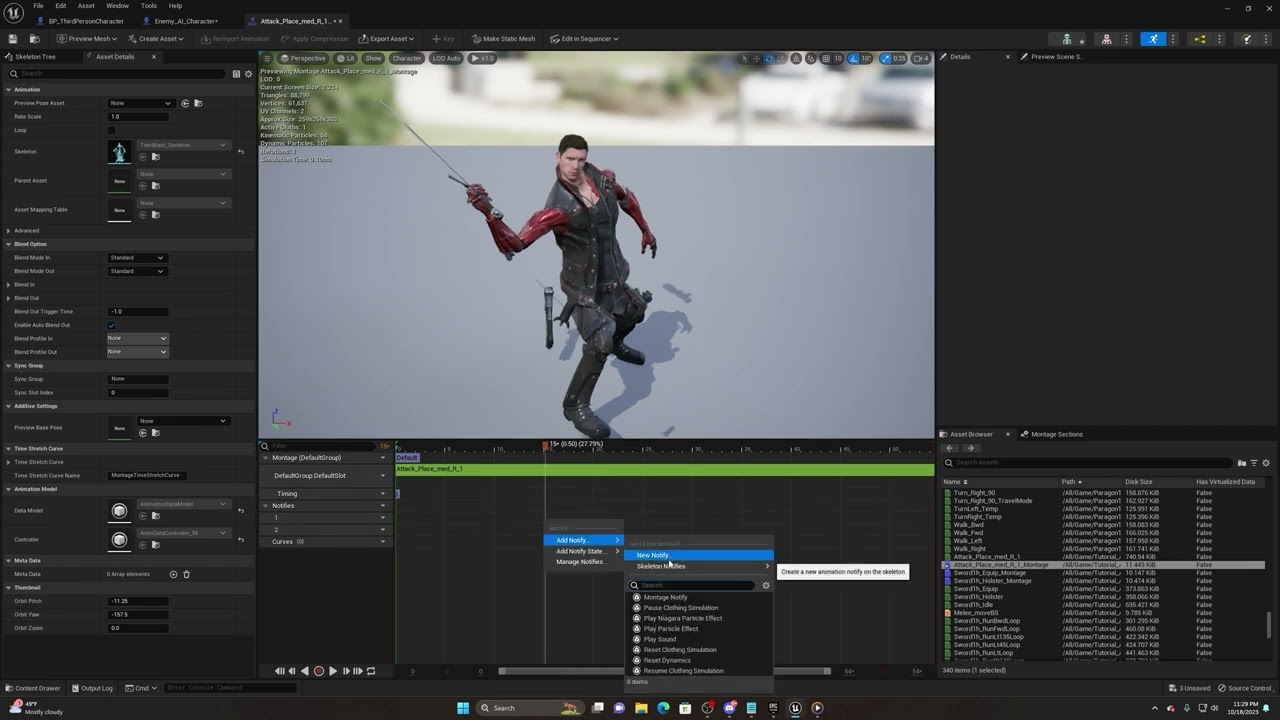Select the viewport Select mode cursor icon

pyautogui.click(x=743, y=58)
